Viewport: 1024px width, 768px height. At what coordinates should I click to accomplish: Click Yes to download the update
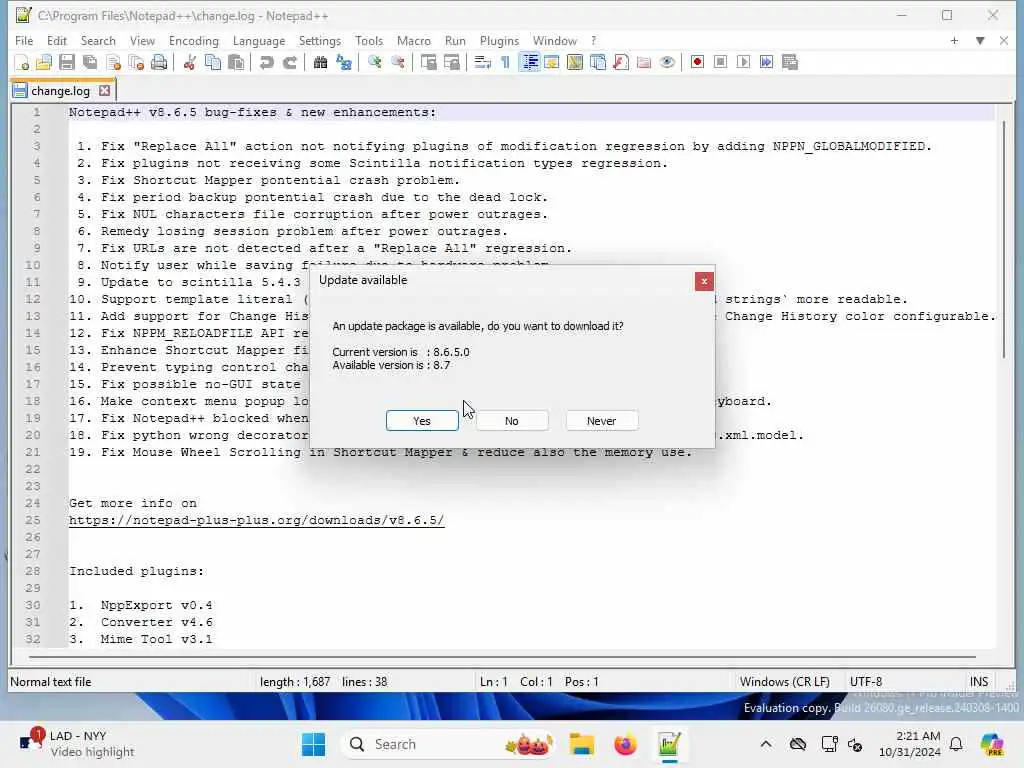click(x=422, y=421)
